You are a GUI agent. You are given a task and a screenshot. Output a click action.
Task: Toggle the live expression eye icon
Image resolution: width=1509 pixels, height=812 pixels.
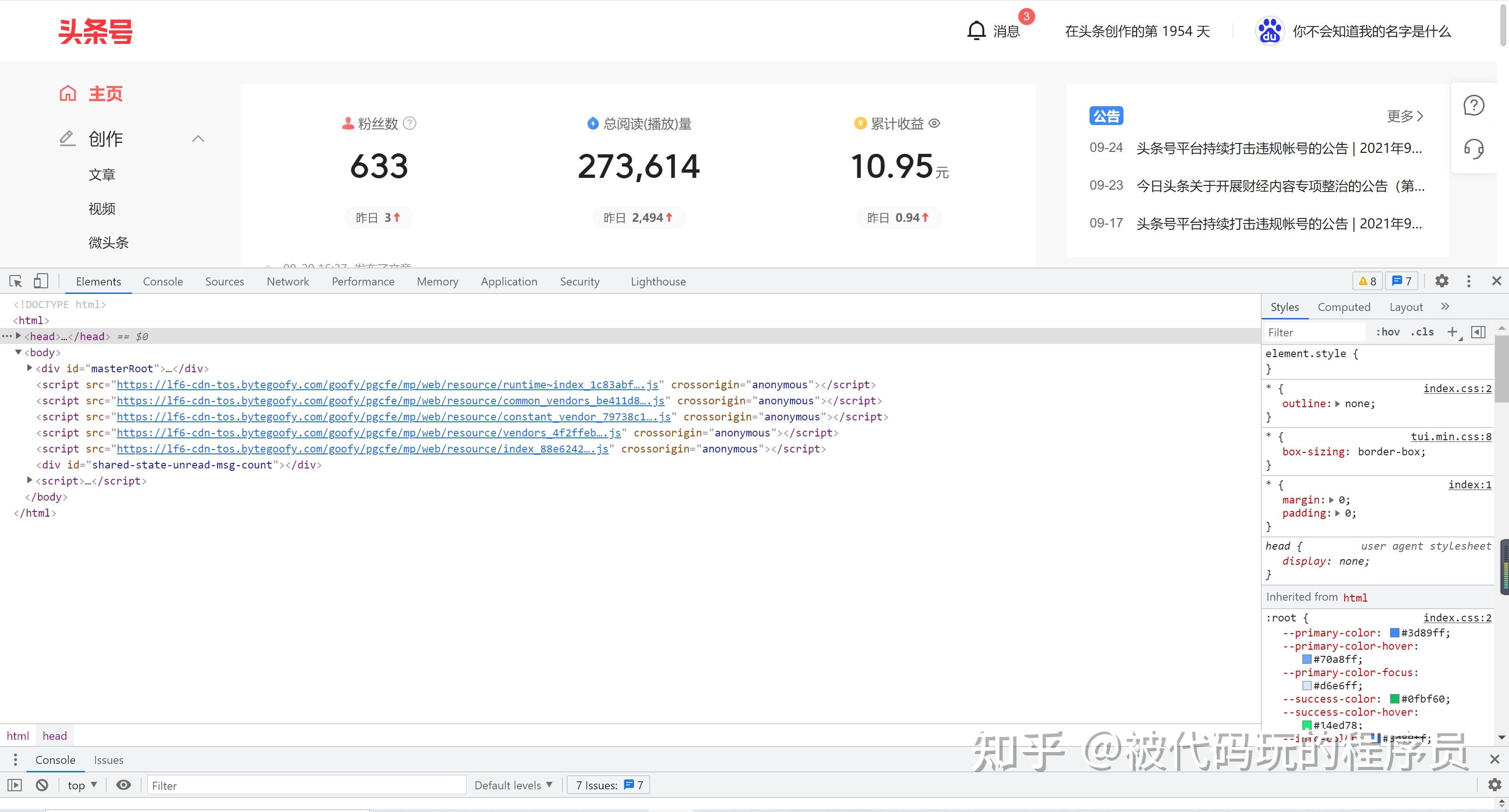[123, 785]
